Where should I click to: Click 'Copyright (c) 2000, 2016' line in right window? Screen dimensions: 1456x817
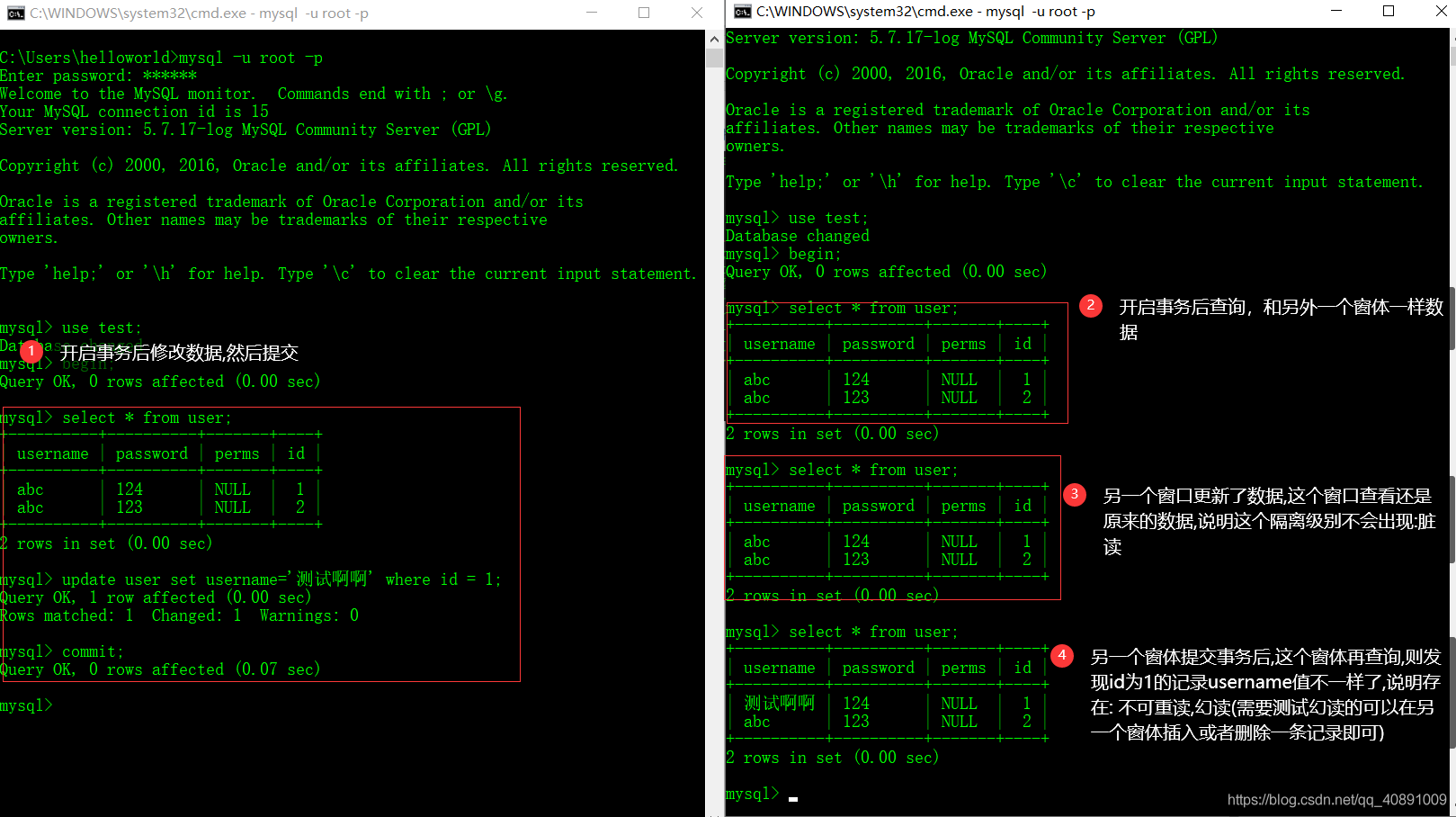pos(1065,74)
